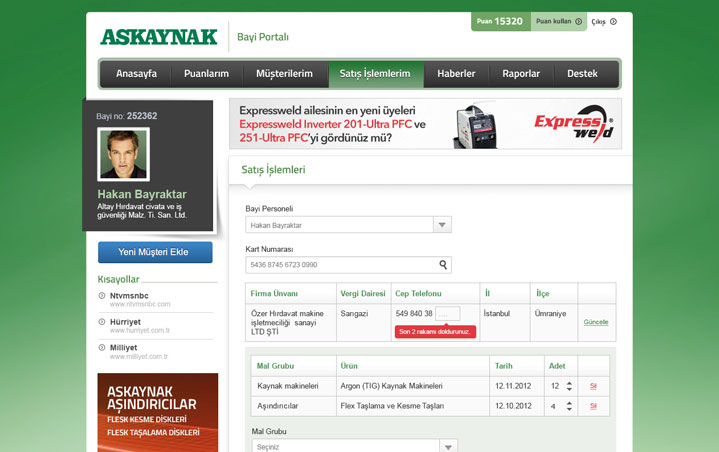Screen dimensions: 719x452
Task: Open the Anasayfa tab
Action: 136,74
